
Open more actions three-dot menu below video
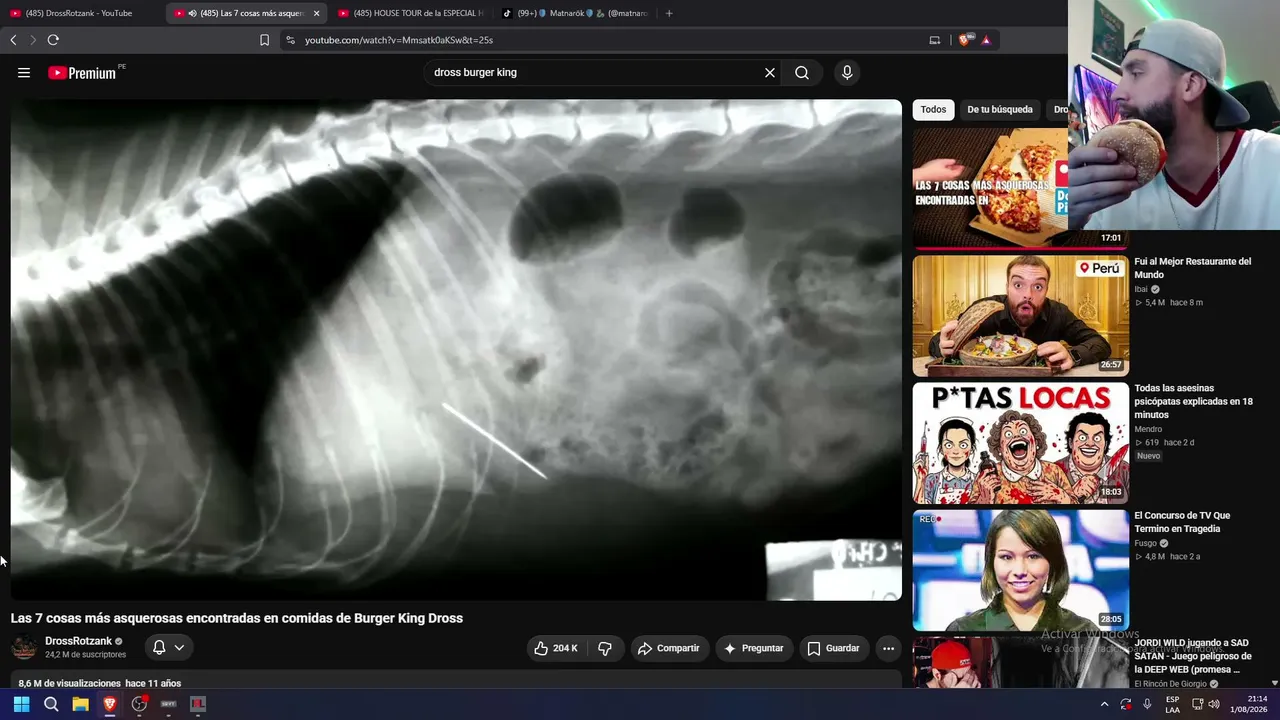point(888,648)
